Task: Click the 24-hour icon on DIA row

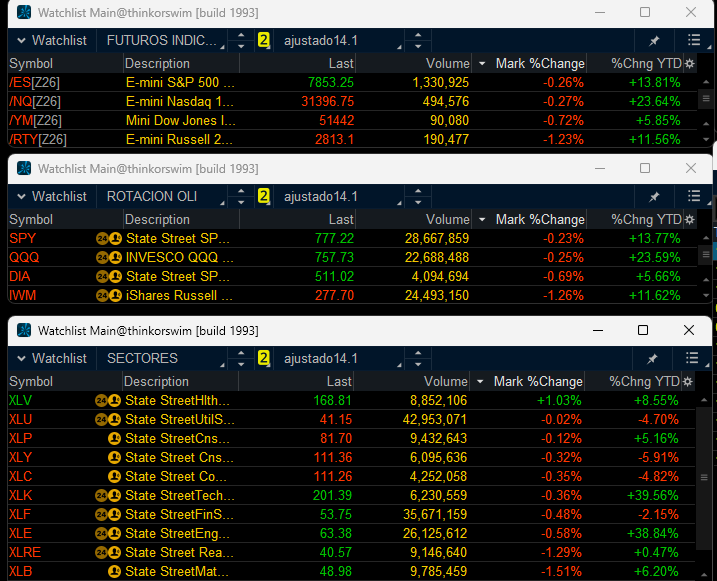Action: click(102, 277)
